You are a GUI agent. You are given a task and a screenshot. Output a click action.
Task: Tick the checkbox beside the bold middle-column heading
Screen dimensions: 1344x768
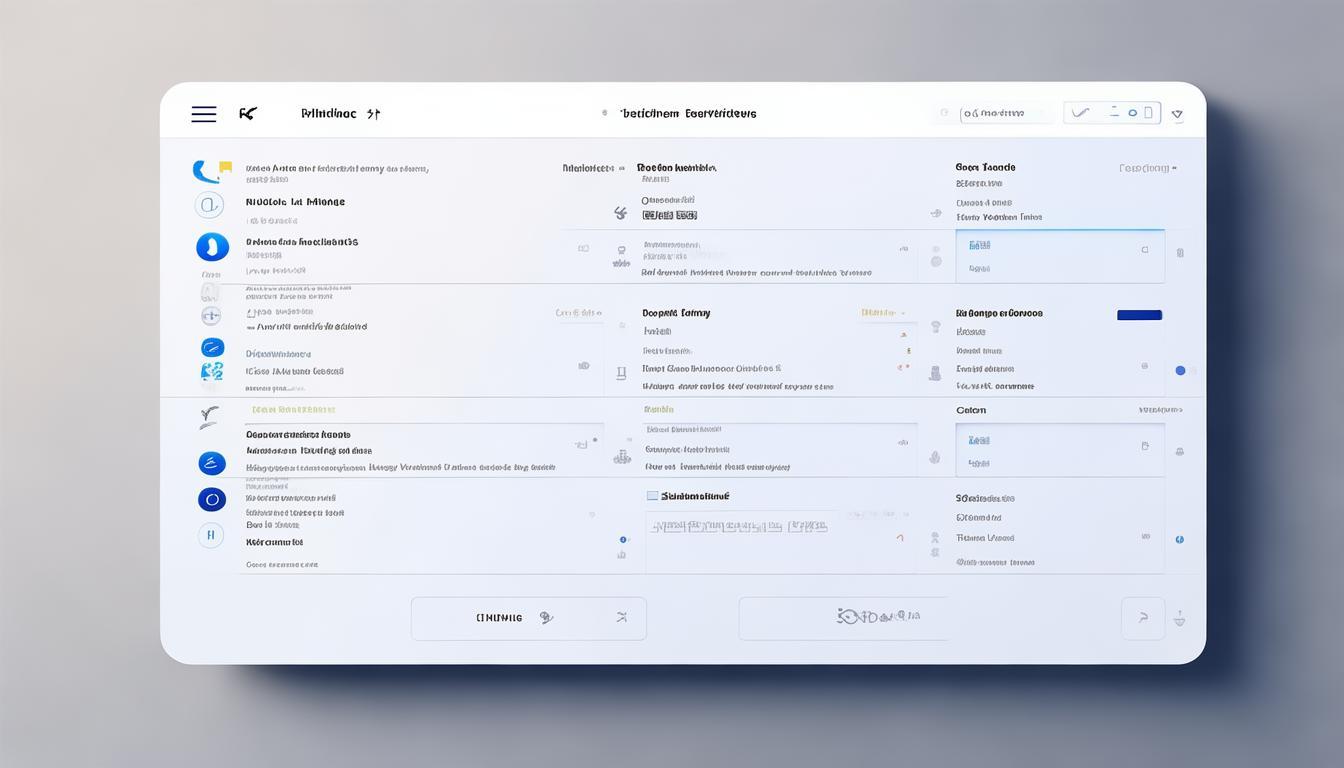coord(652,496)
